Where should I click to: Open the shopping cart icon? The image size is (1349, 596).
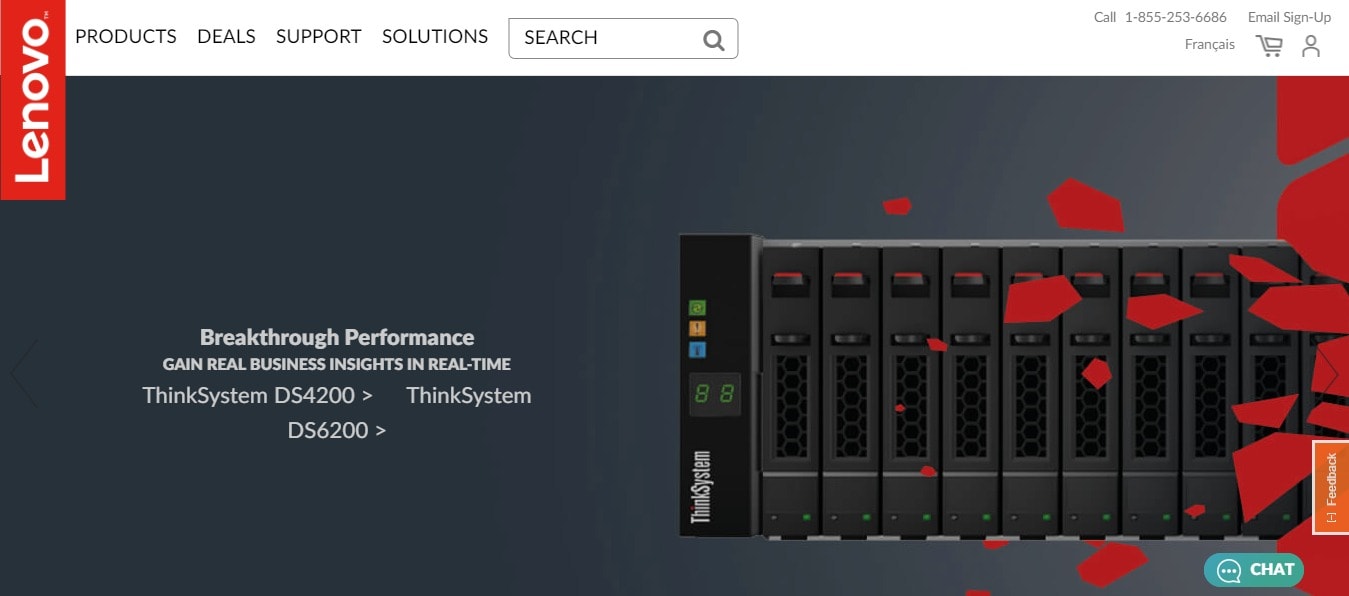[x=1269, y=46]
